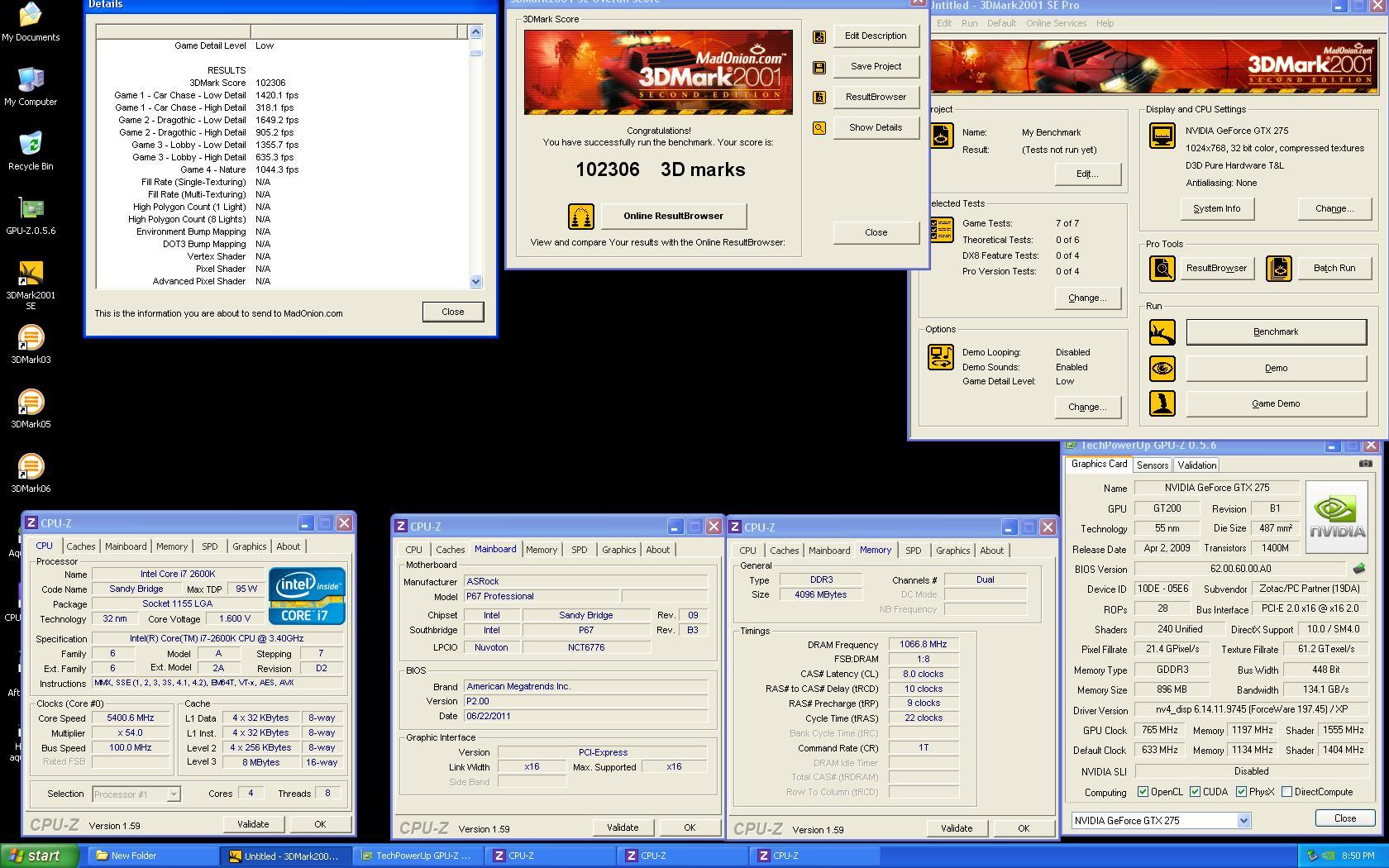Click the DRAM Frequency value 1066.8 MHz
1389x868 pixels.
tap(923, 645)
